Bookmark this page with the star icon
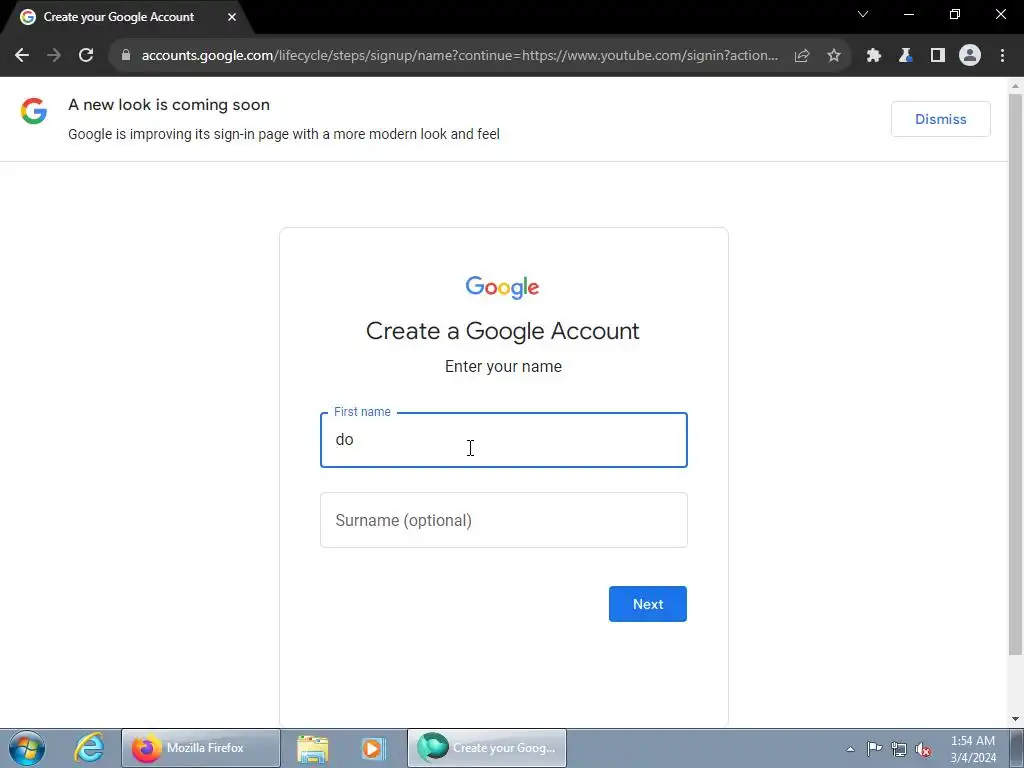This screenshot has width=1024, height=768. tap(834, 56)
